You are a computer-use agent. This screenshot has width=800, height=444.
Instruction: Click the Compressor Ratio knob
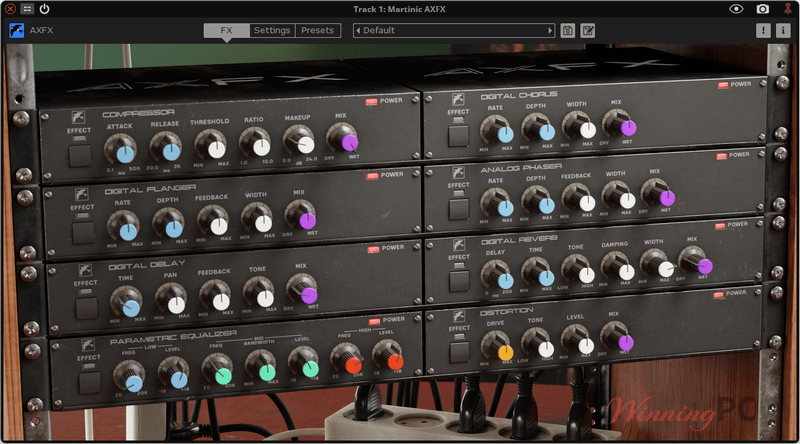click(x=255, y=142)
